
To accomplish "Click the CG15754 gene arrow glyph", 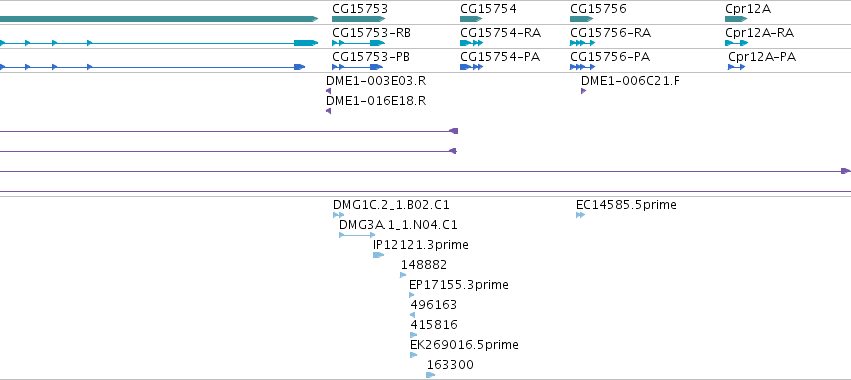I will pyautogui.click(x=471, y=19).
